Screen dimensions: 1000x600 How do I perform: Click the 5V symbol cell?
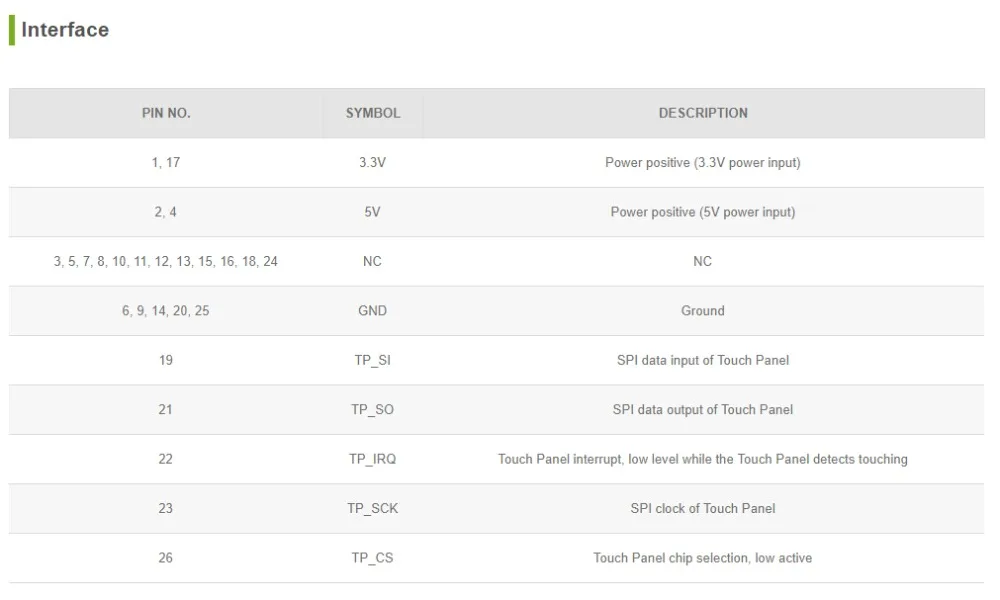coord(372,212)
